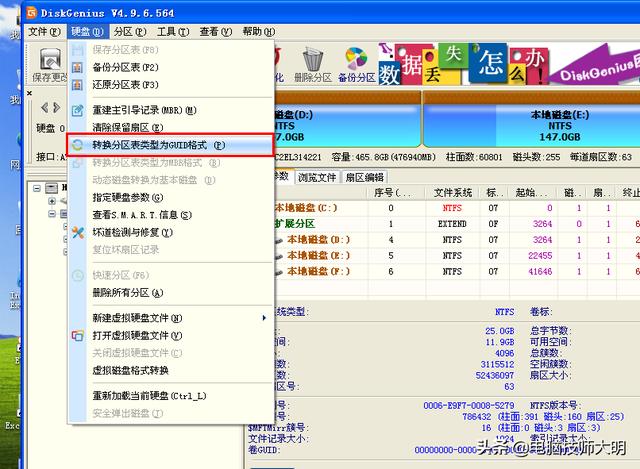Image resolution: width=640 pixels, height=469 pixels.
Task: Click the Save Changes toolbar icon
Action: pos(50,60)
